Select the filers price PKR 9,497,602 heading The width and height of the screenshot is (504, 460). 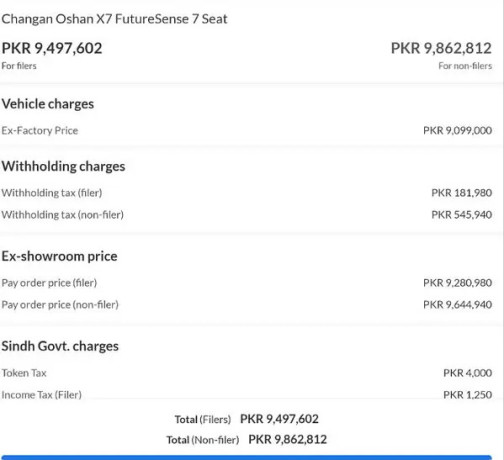click(x=52, y=48)
